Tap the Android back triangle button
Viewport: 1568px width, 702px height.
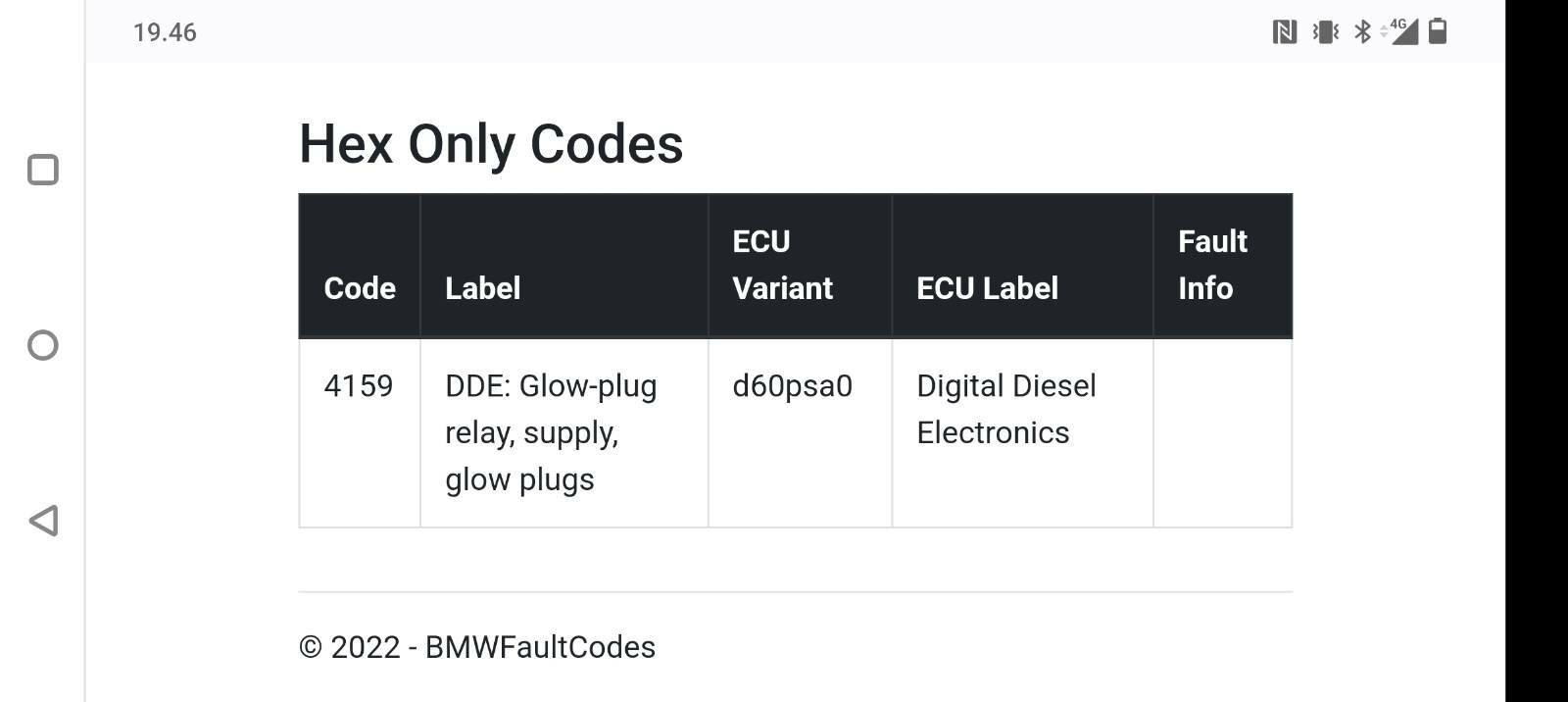[43, 521]
